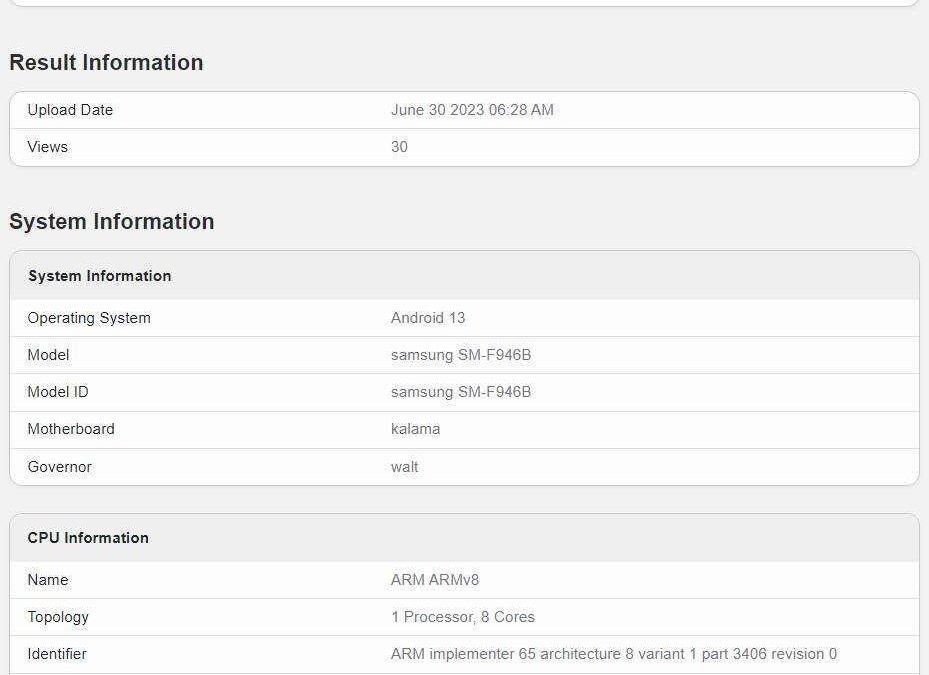
Task: Select the ARM ARMv8 name value
Action: point(435,580)
